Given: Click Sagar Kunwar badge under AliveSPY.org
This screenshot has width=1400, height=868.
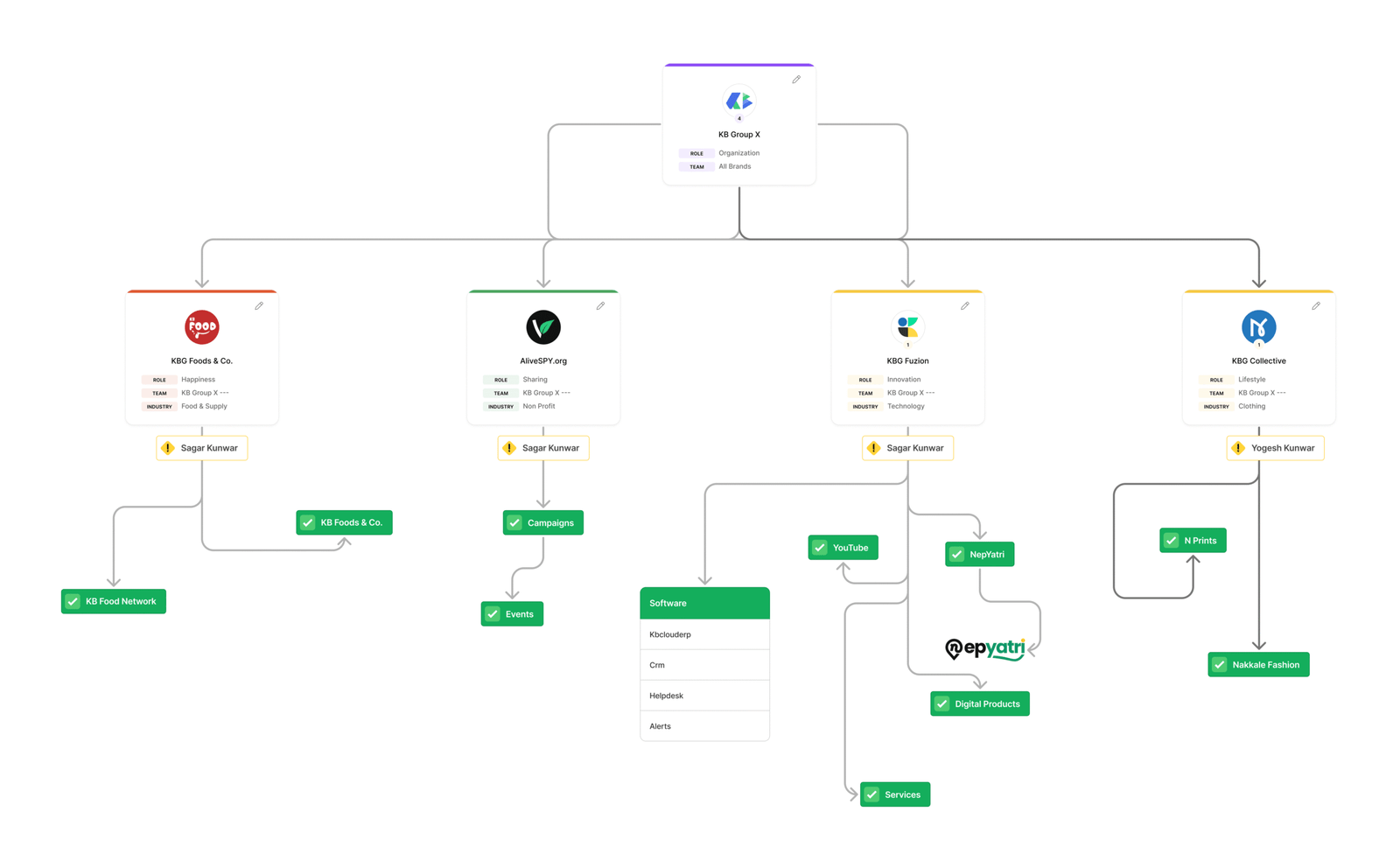Looking at the screenshot, I should click(x=543, y=448).
